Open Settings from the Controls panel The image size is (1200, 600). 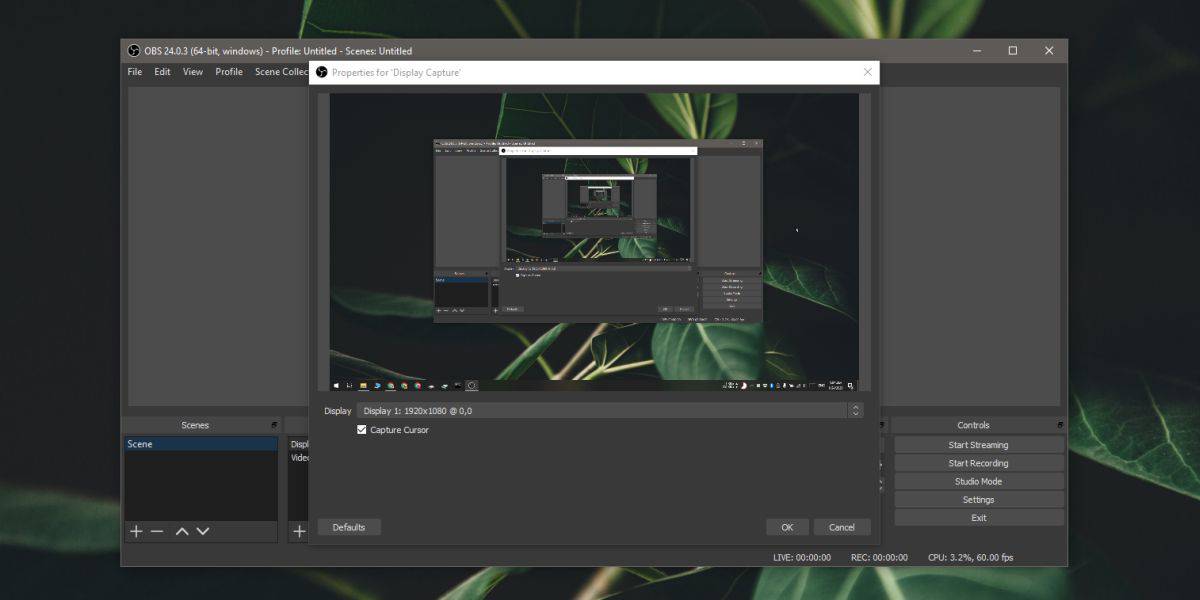pos(978,499)
